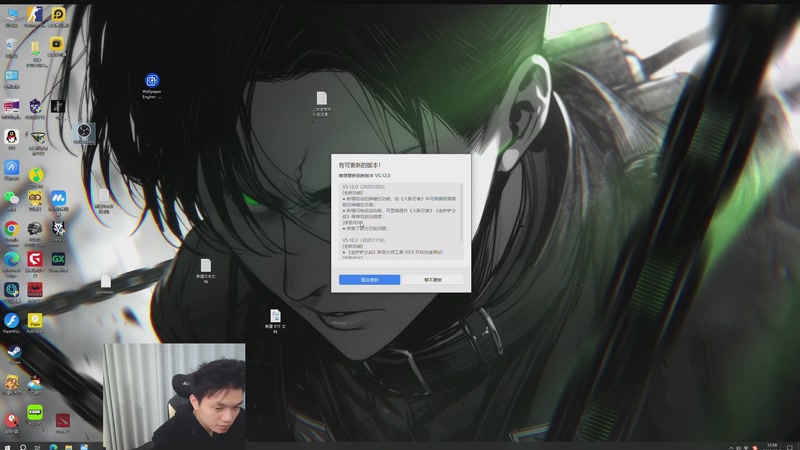
Task: Open the WeChat desktop icon
Action: [11, 200]
